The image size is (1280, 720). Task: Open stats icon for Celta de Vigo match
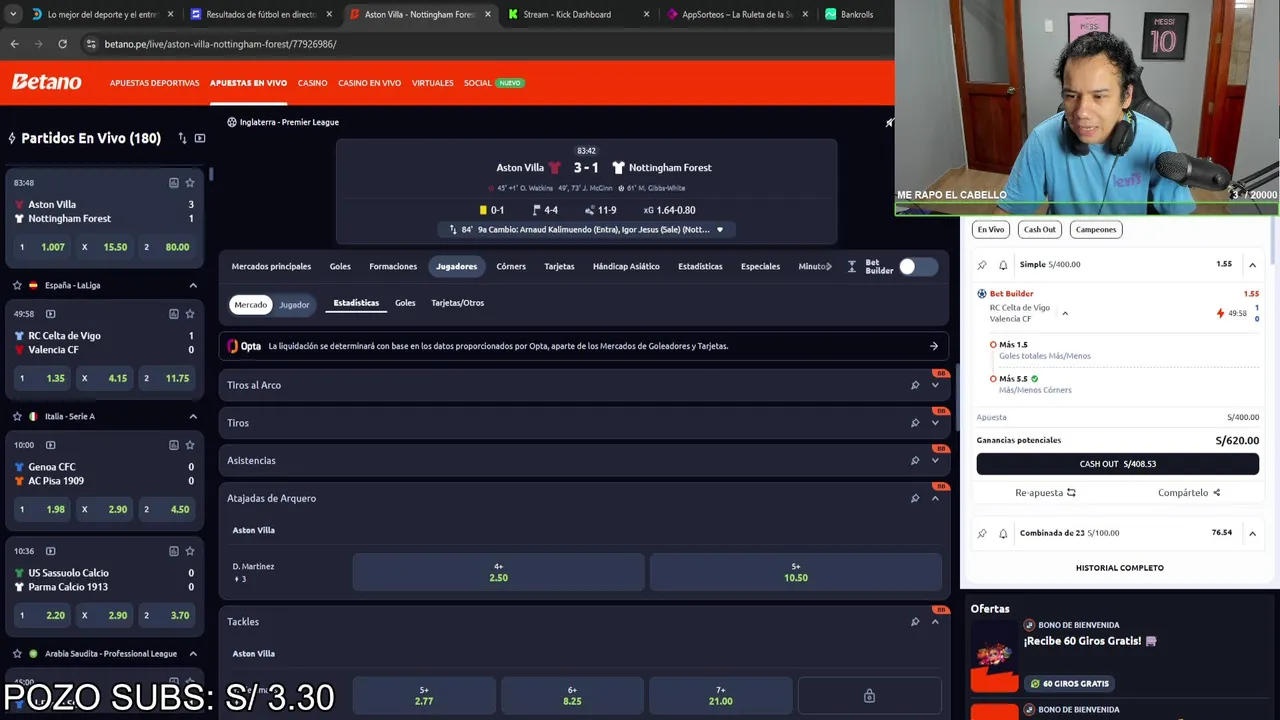tap(173, 314)
